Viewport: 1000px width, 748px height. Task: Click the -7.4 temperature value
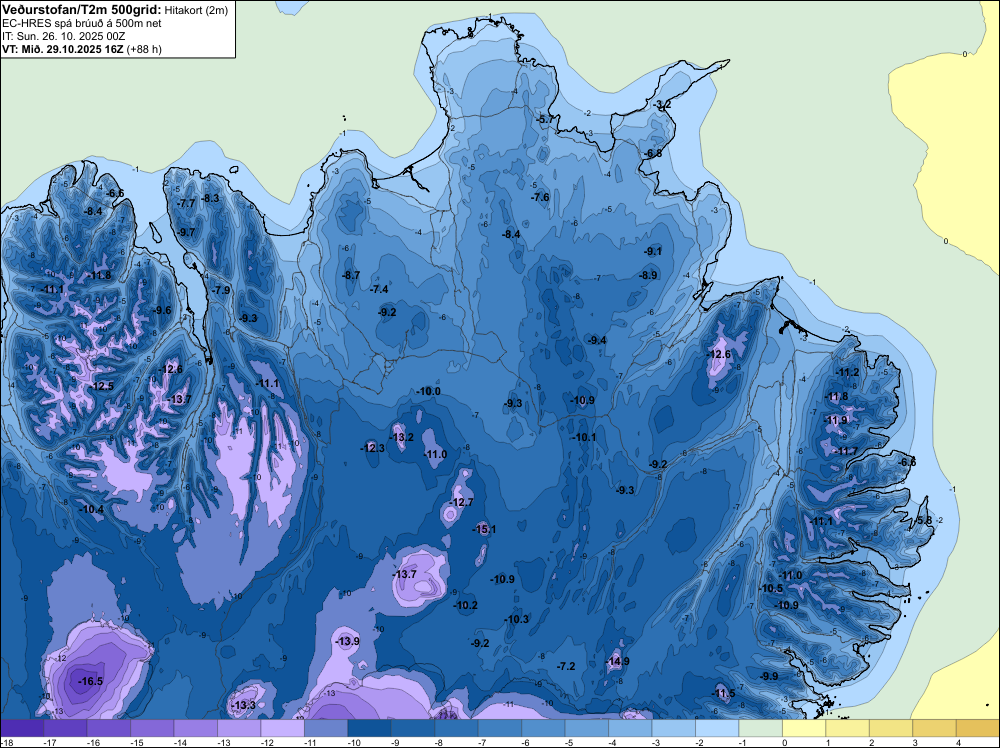pyautogui.click(x=379, y=289)
